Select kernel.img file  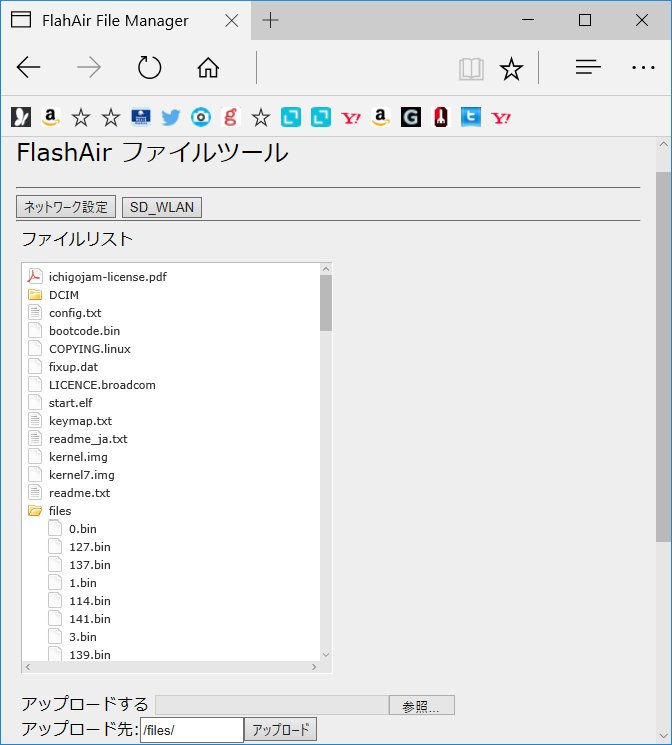pyautogui.click(x=78, y=457)
